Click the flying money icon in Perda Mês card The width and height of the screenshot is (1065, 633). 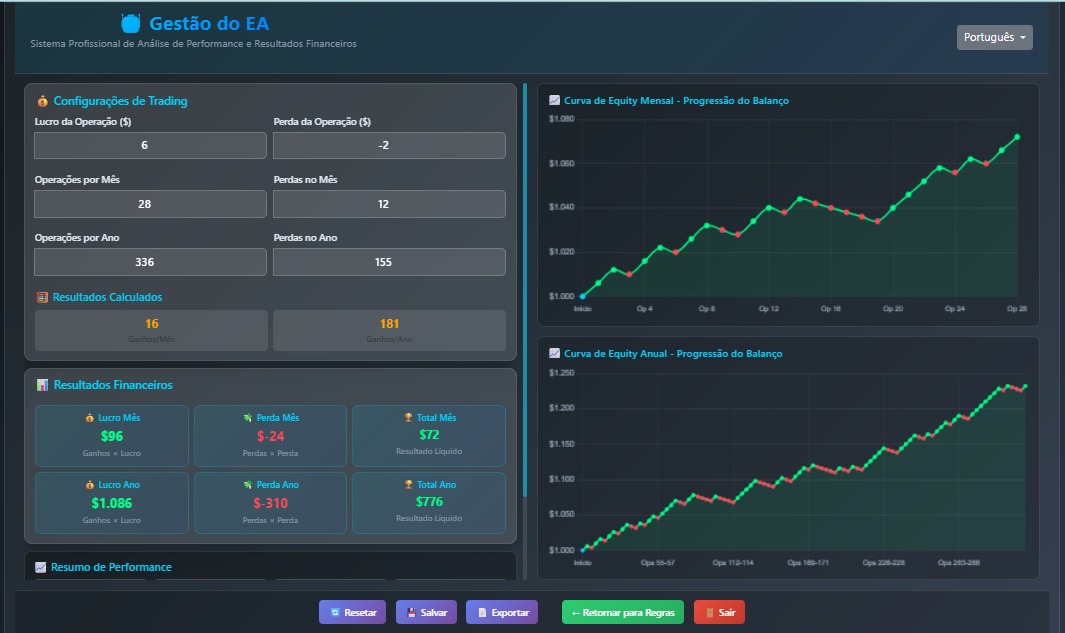click(x=248, y=418)
